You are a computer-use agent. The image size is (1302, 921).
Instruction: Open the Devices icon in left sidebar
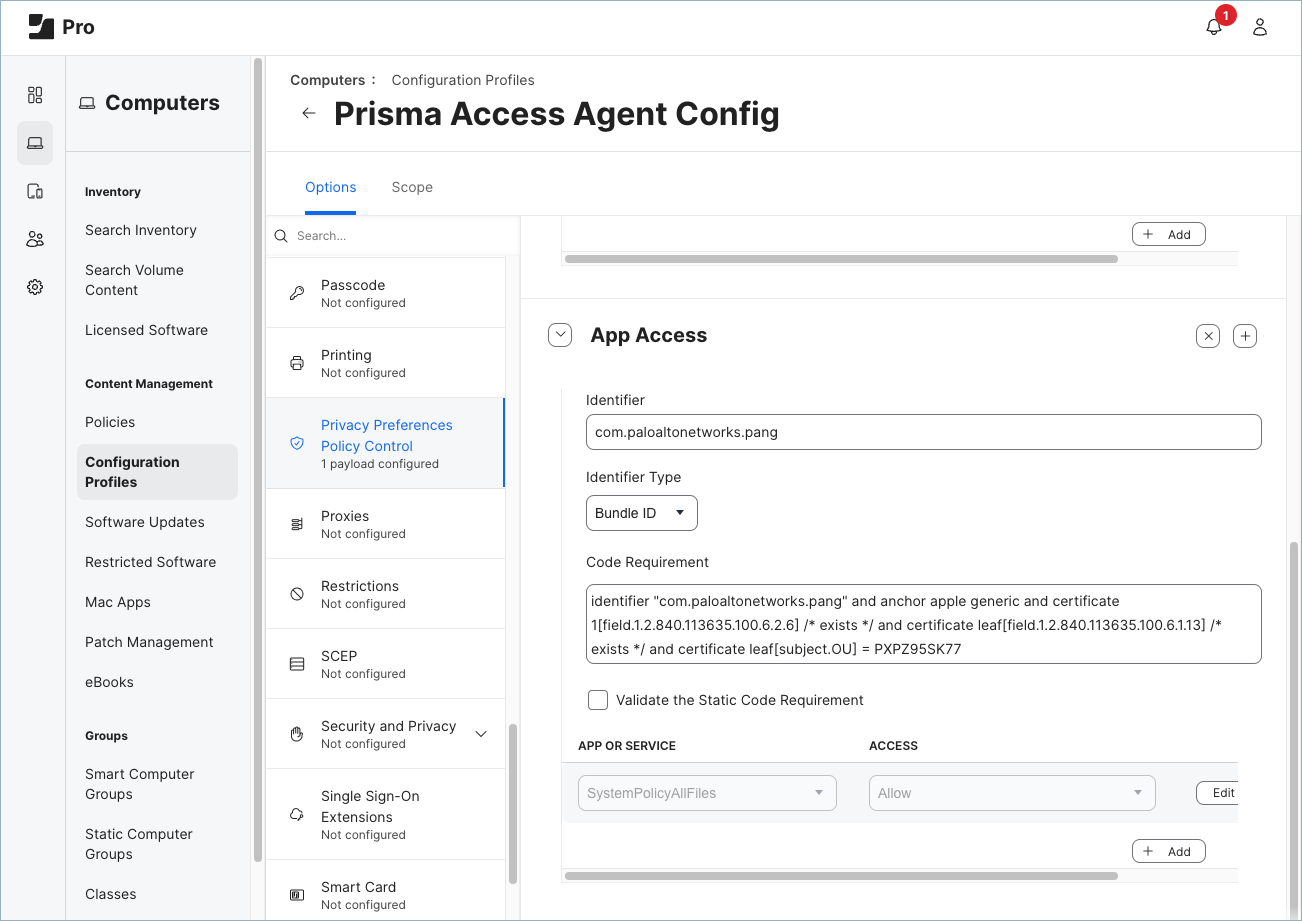[x=35, y=191]
